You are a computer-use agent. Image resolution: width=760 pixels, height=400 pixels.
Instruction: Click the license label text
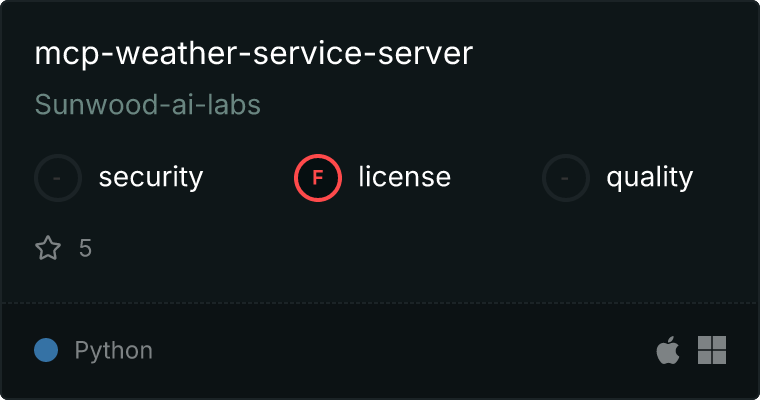click(405, 177)
